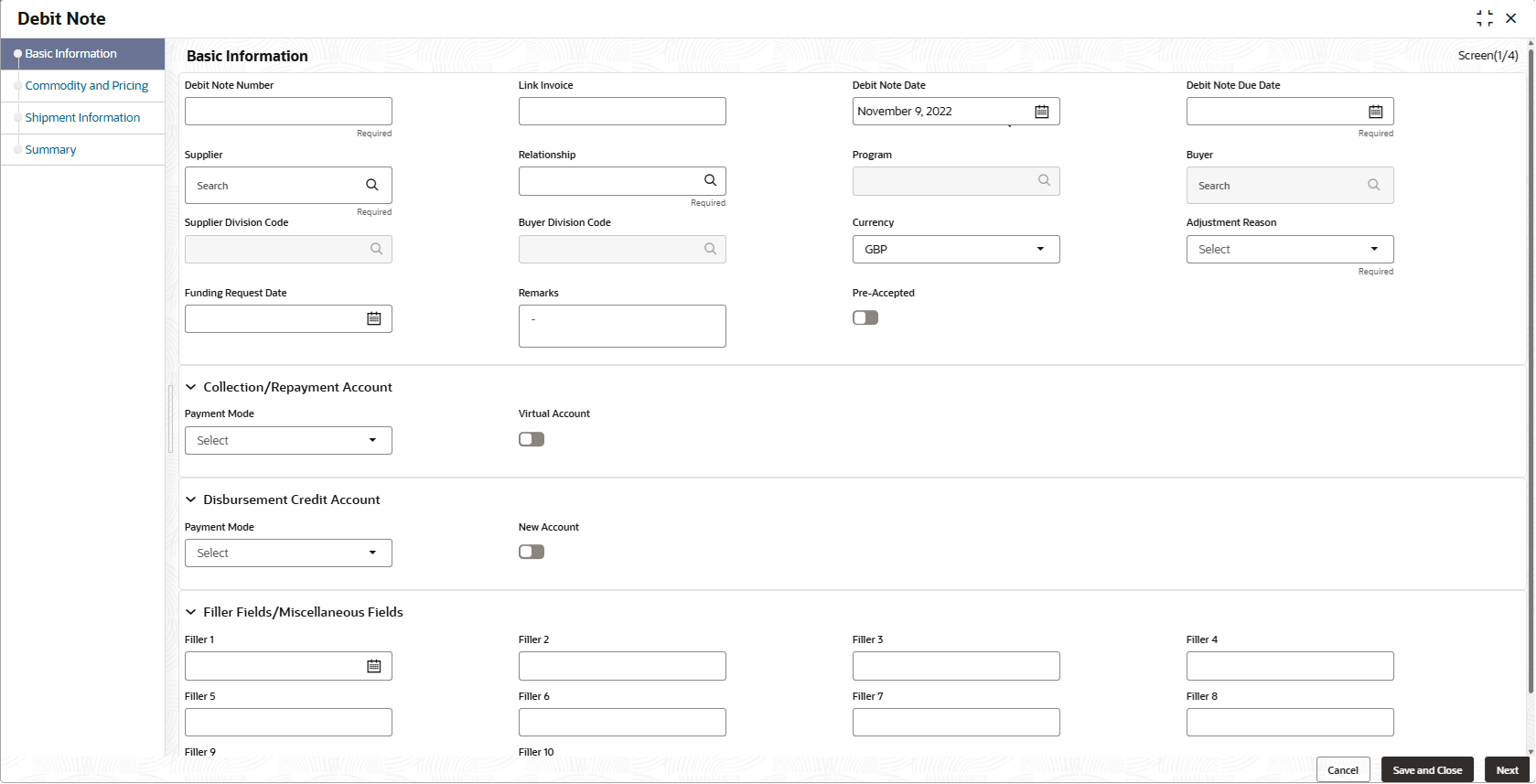Open the Shipment Information step
Viewport: 1536px width, 784px height.
[82, 118]
